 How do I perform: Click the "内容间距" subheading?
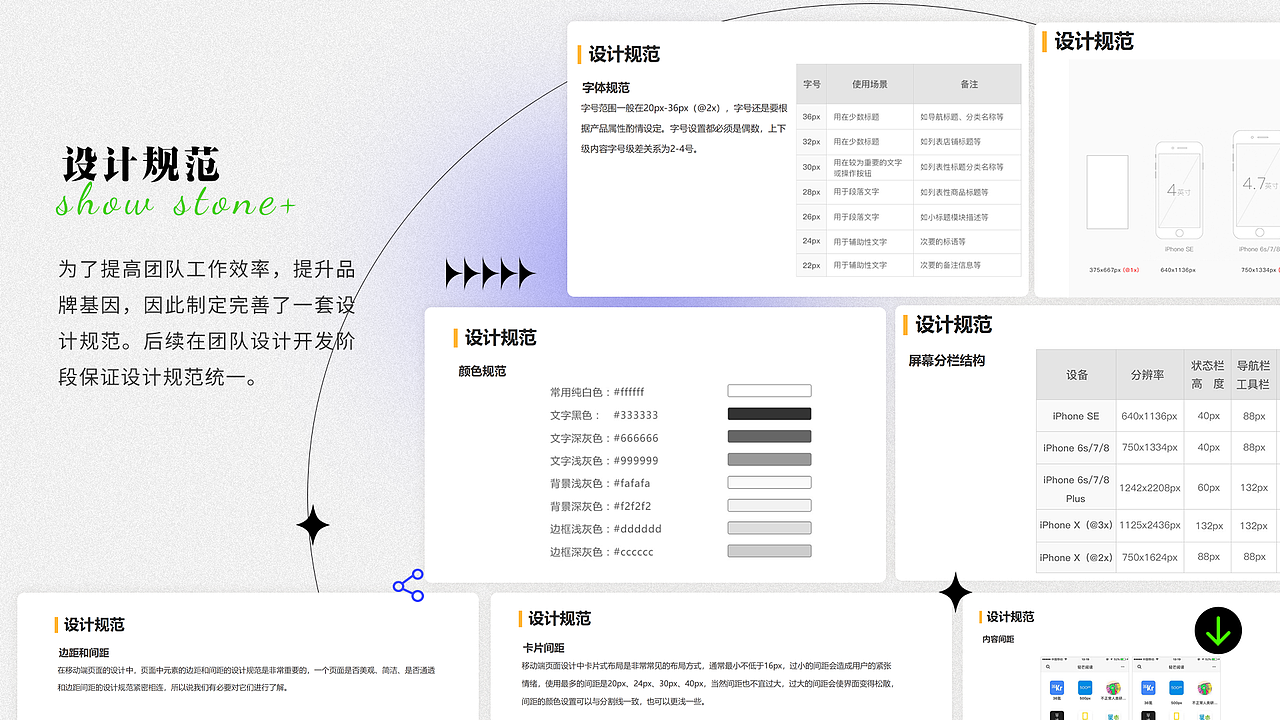click(x=998, y=639)
